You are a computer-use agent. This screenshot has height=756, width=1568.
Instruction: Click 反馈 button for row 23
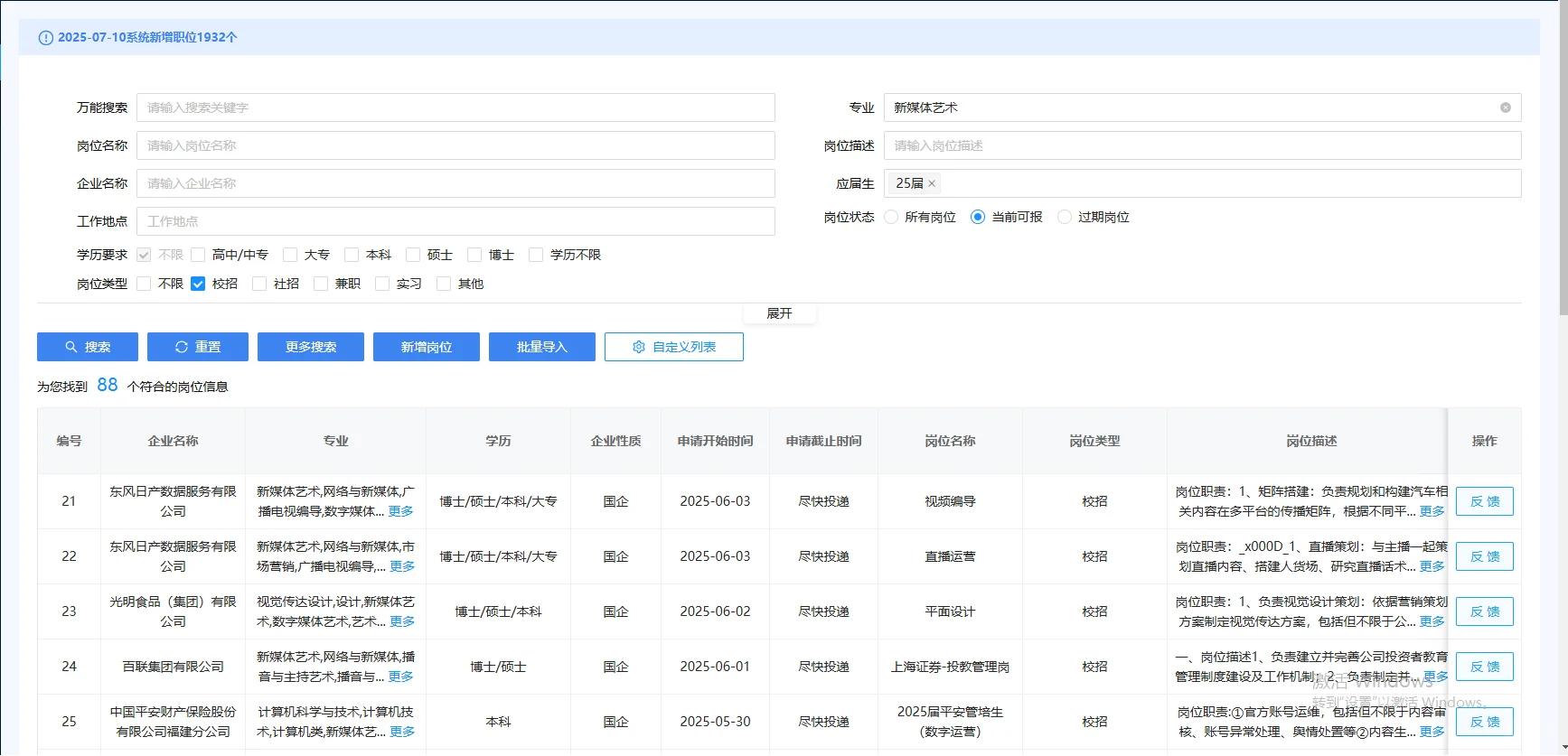tap(1485, 611)
